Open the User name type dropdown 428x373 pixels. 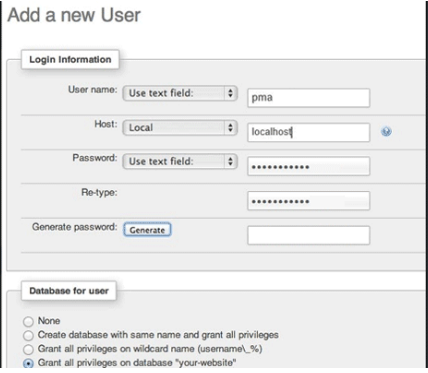pyautogui.click(x=180, y=93)
